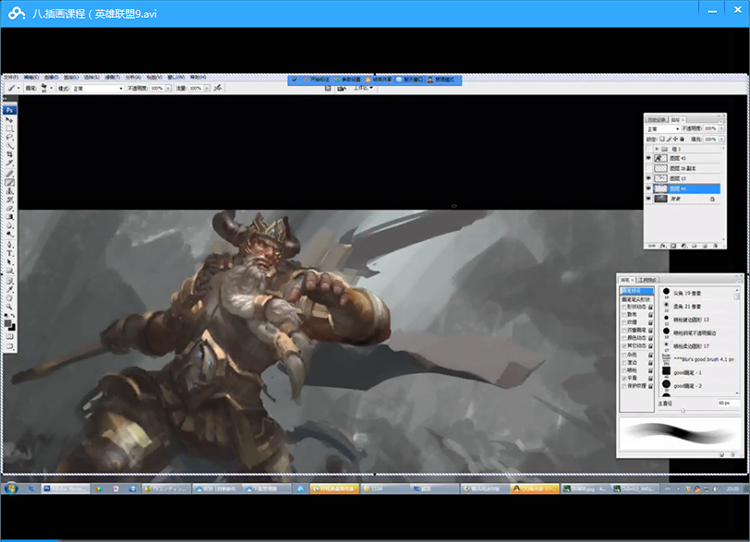750x542 pixels.
Task: Select 画笔笔尖形状 brush tip shape
Action: (x=636, y=299)
